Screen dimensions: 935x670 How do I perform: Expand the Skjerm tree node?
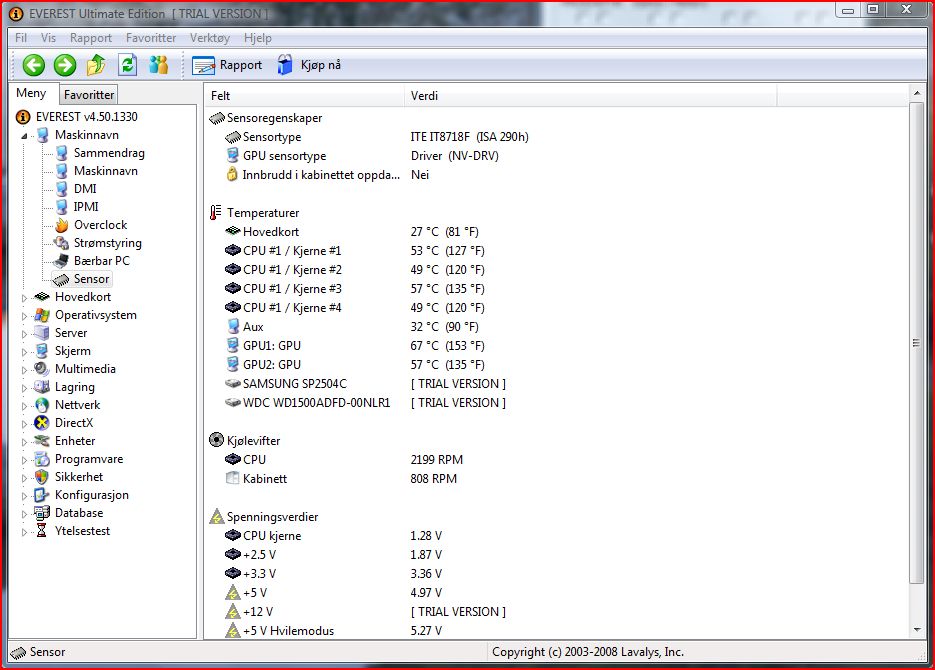pyautogui.click(x=24, y=352)
